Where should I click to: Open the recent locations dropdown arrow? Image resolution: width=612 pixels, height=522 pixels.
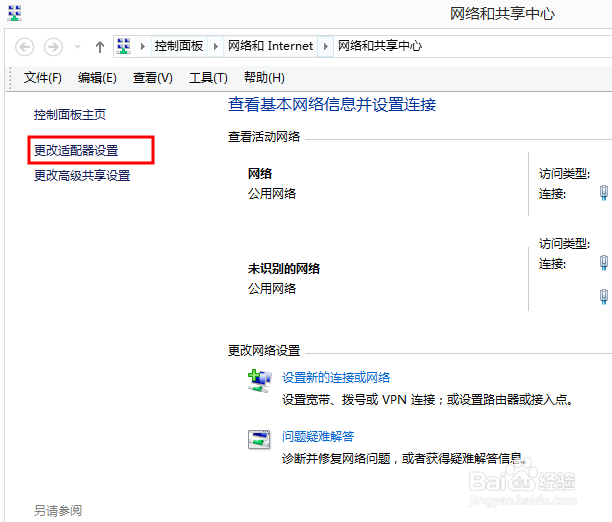tap(77, 47)
